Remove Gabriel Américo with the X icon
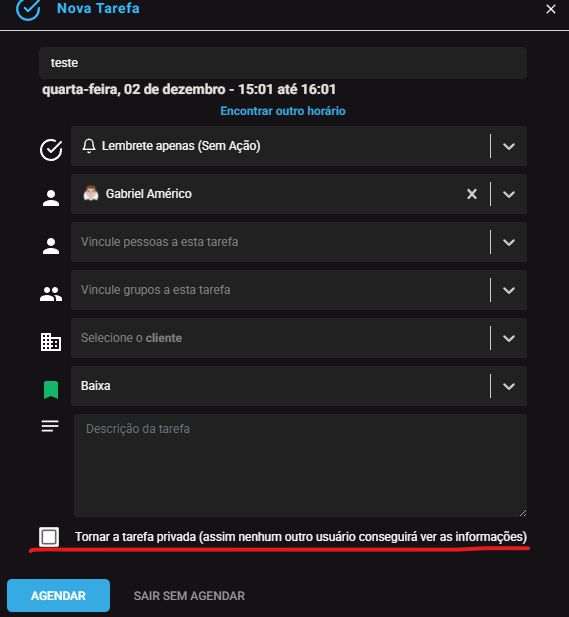The width and height of the screenshot is (569, 617). (x=472, y=194)
